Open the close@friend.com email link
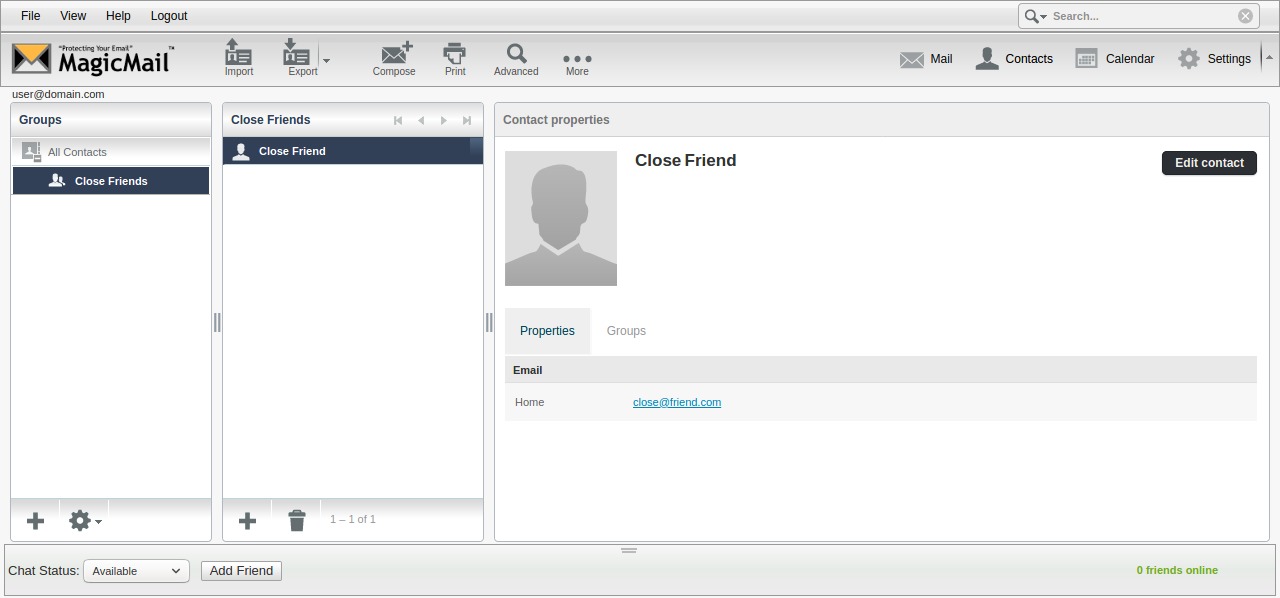The width and height of the screenshot is (1280, 598). coord(677,402)
